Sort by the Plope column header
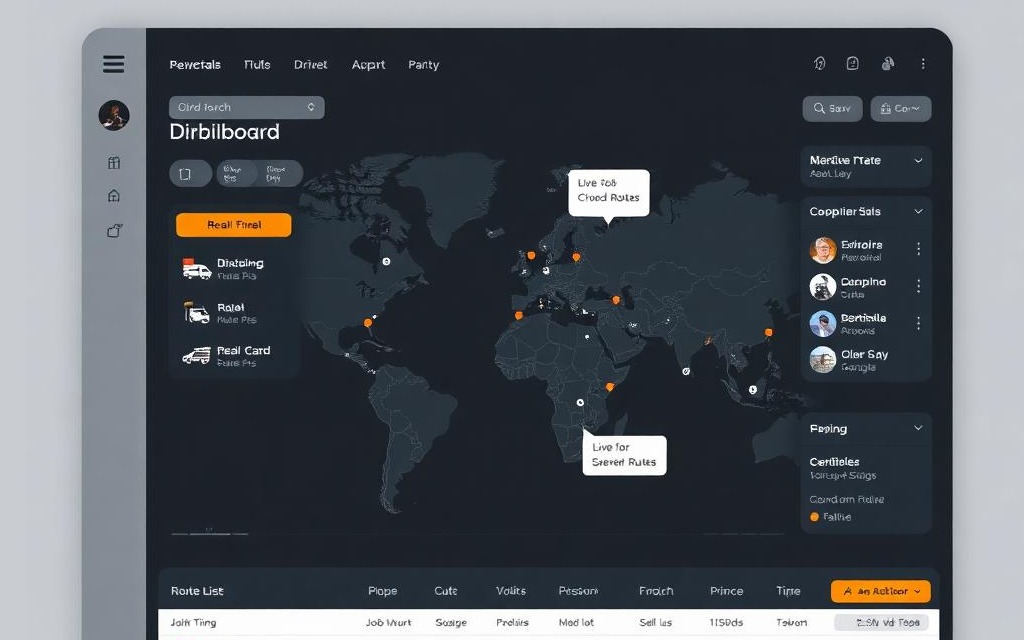1024x640 pixels. pos(383,591)
